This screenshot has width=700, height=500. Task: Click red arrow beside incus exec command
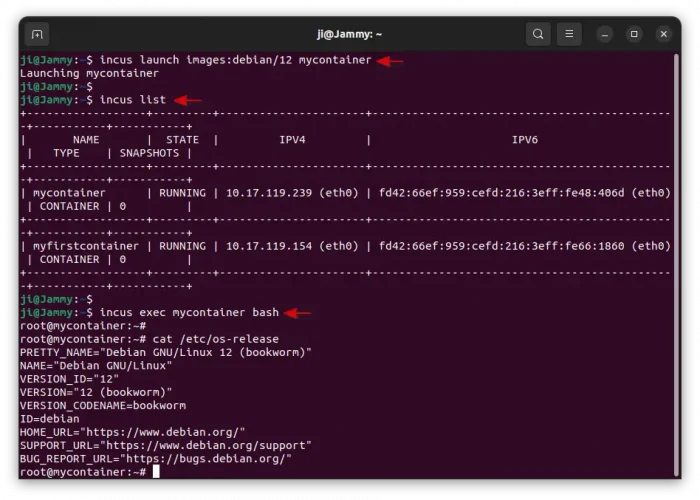coord(298,313)
